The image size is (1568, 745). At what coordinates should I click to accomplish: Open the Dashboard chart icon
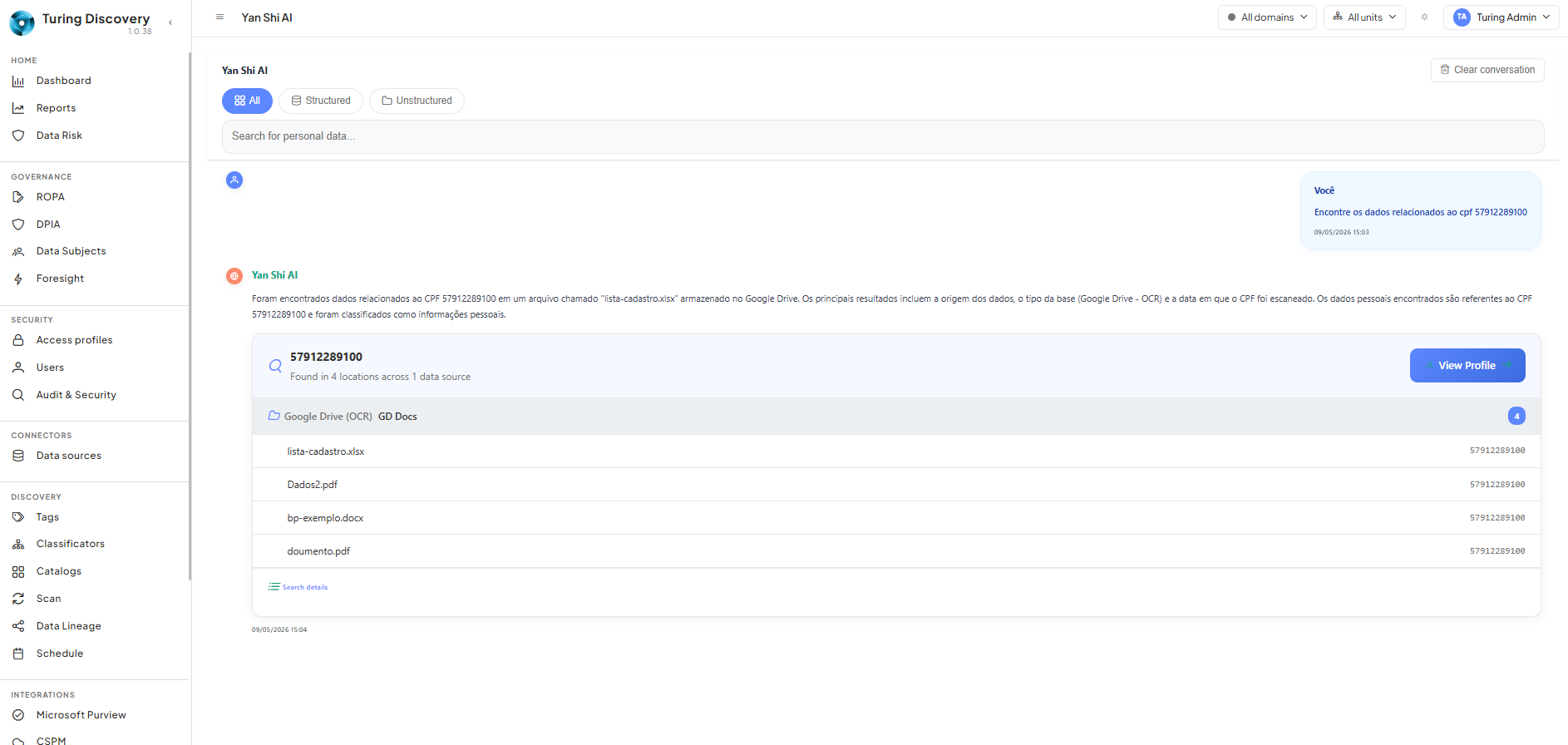(x=18, y=81)
